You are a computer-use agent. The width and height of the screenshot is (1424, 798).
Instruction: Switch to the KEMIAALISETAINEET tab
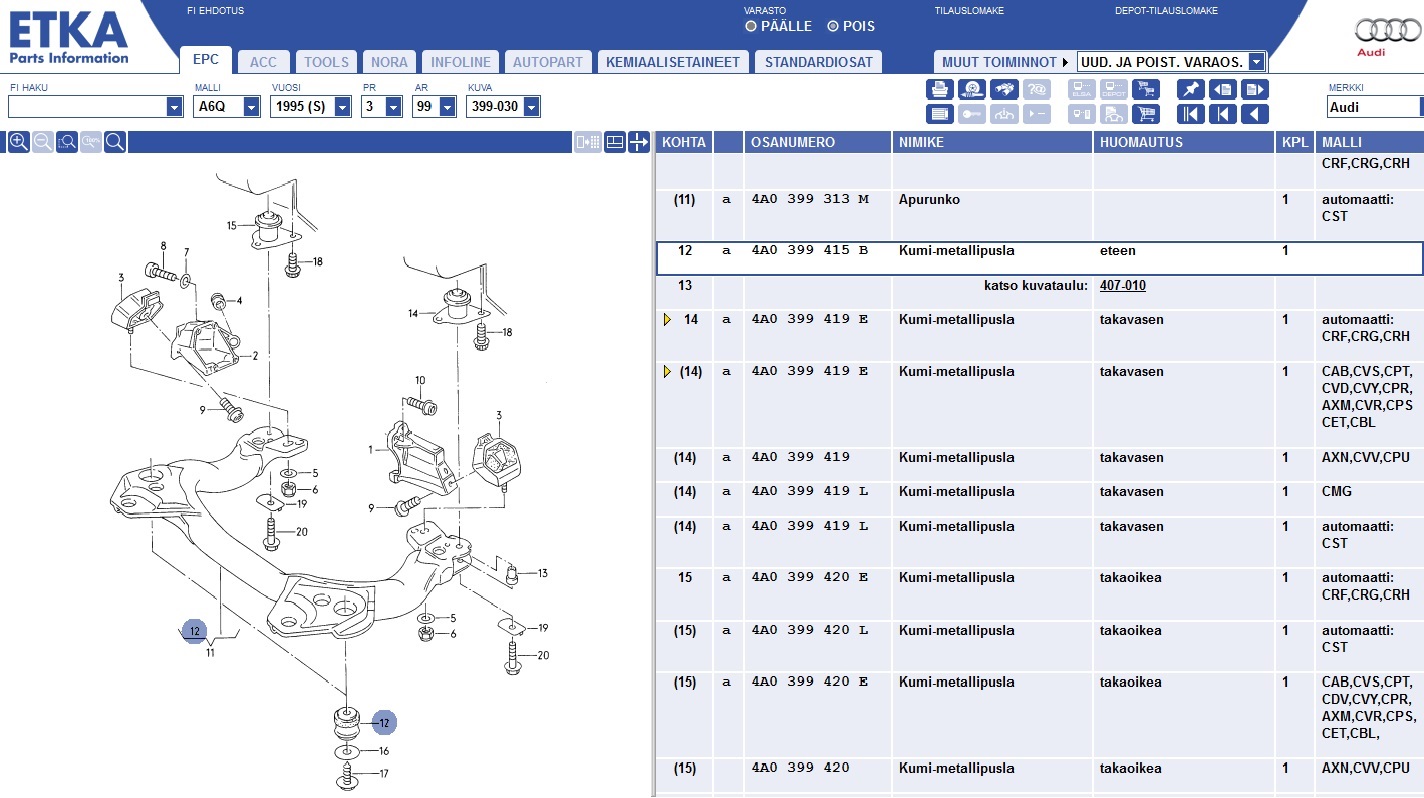click(673, 62)
